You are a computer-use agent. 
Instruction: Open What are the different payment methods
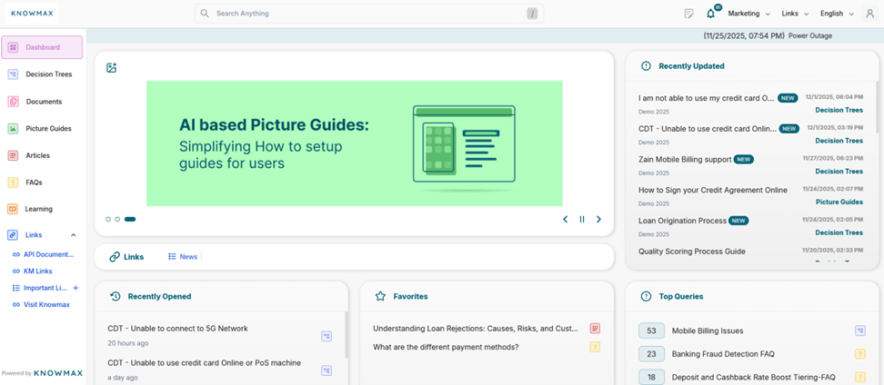[x=446, y=347]
